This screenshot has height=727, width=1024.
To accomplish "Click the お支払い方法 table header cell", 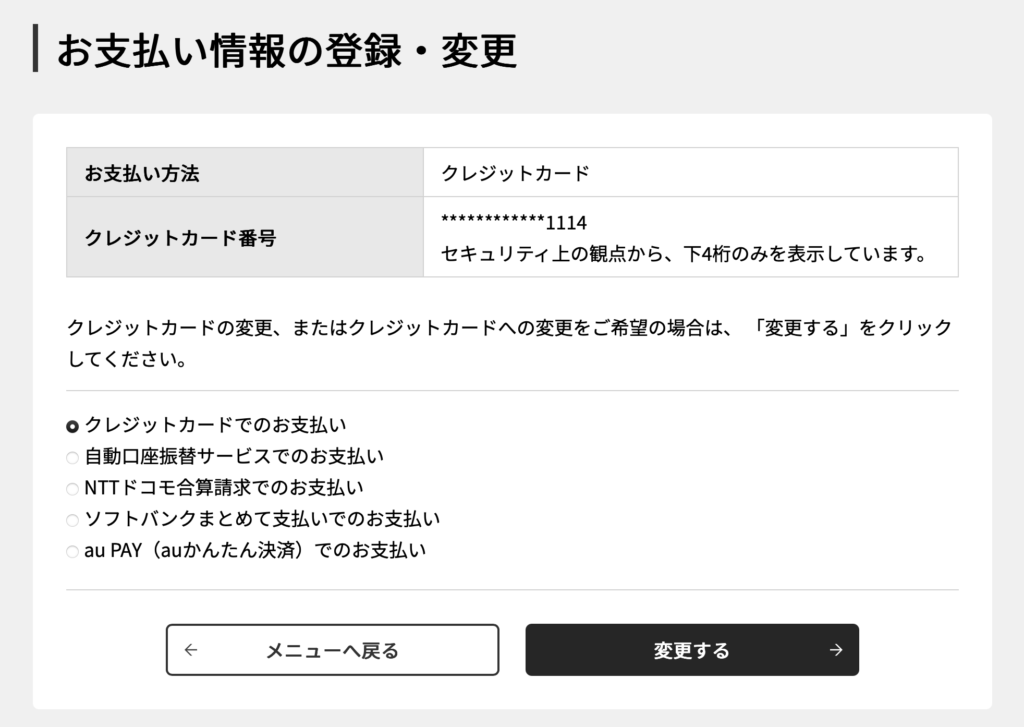I will (x=244, y=173).
